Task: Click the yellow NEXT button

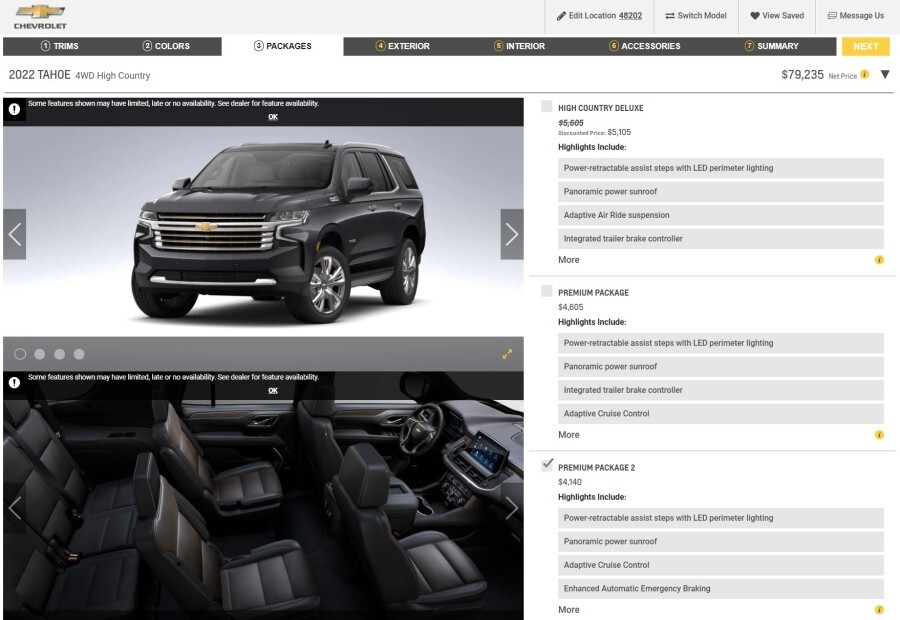Action: click(x=866, y=46)
